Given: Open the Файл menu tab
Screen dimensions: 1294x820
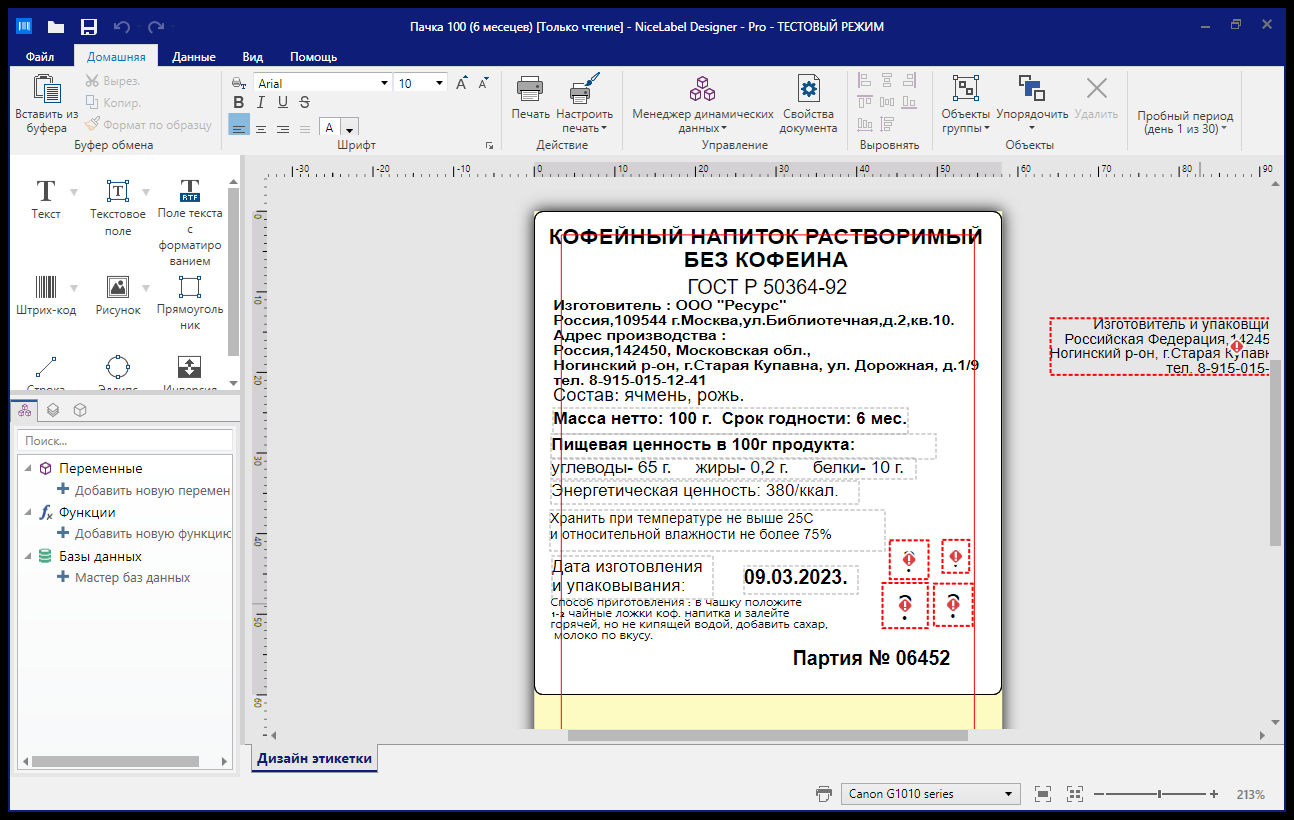Looking at the screenshot, I should pyautogui.click(x=40, y=57).
